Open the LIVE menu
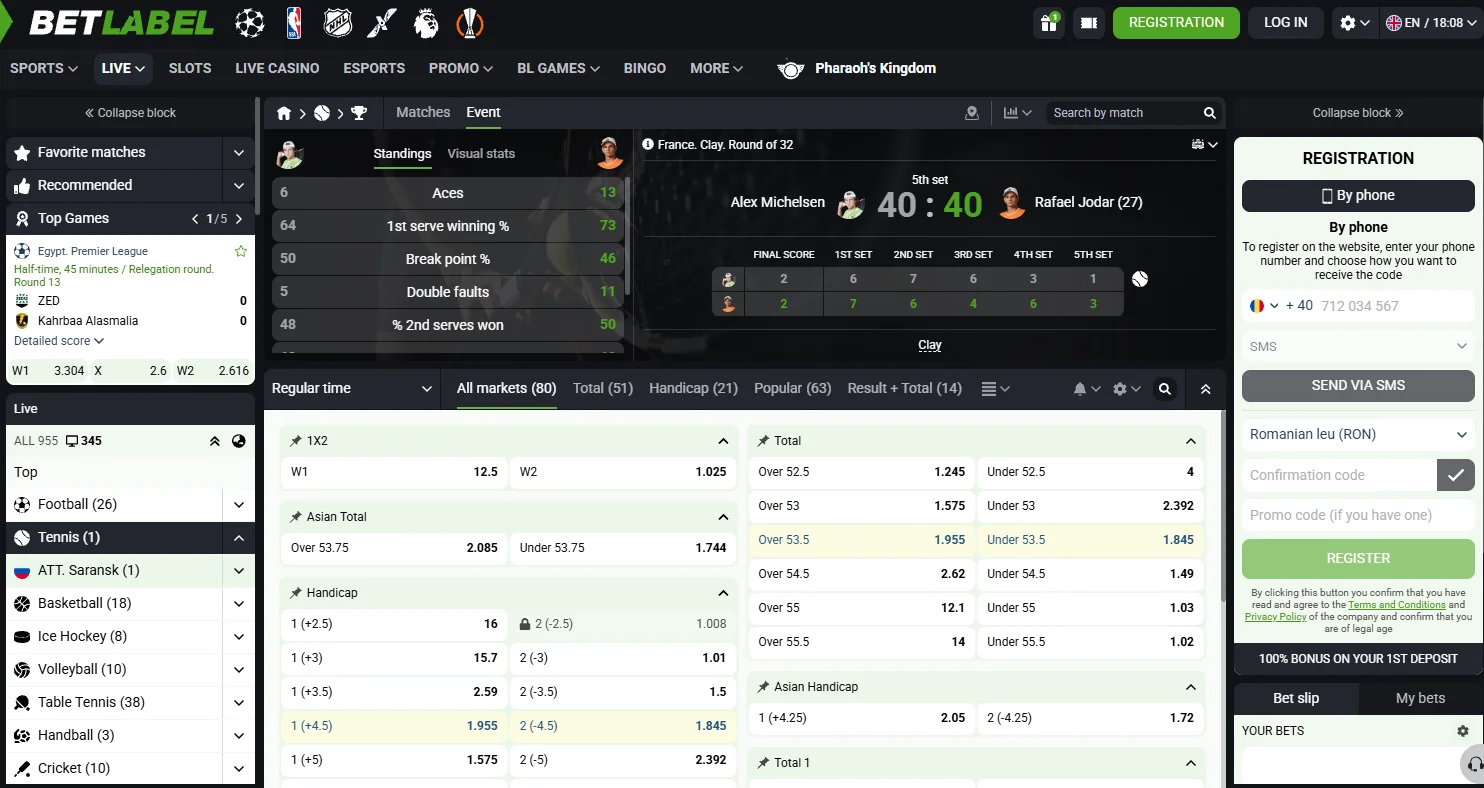Image resolution: width=1484 pixels, height=788 pixels. (124, 68)
